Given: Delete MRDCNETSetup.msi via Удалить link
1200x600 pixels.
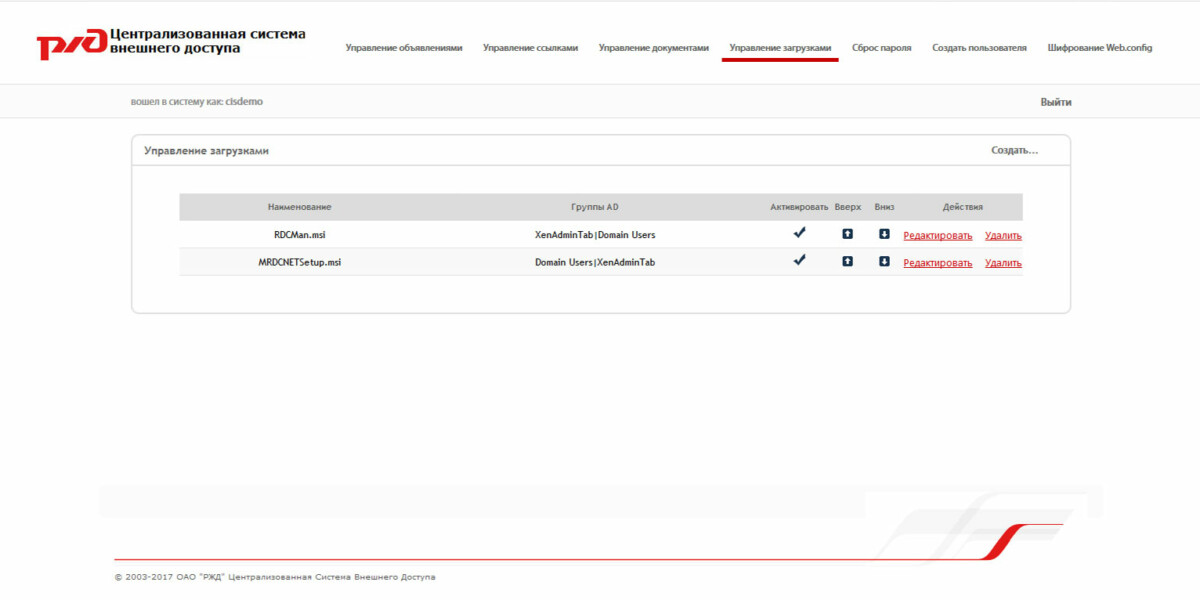Looking at the screenshot, I should pyautogui.click(x=1003, y=262).
